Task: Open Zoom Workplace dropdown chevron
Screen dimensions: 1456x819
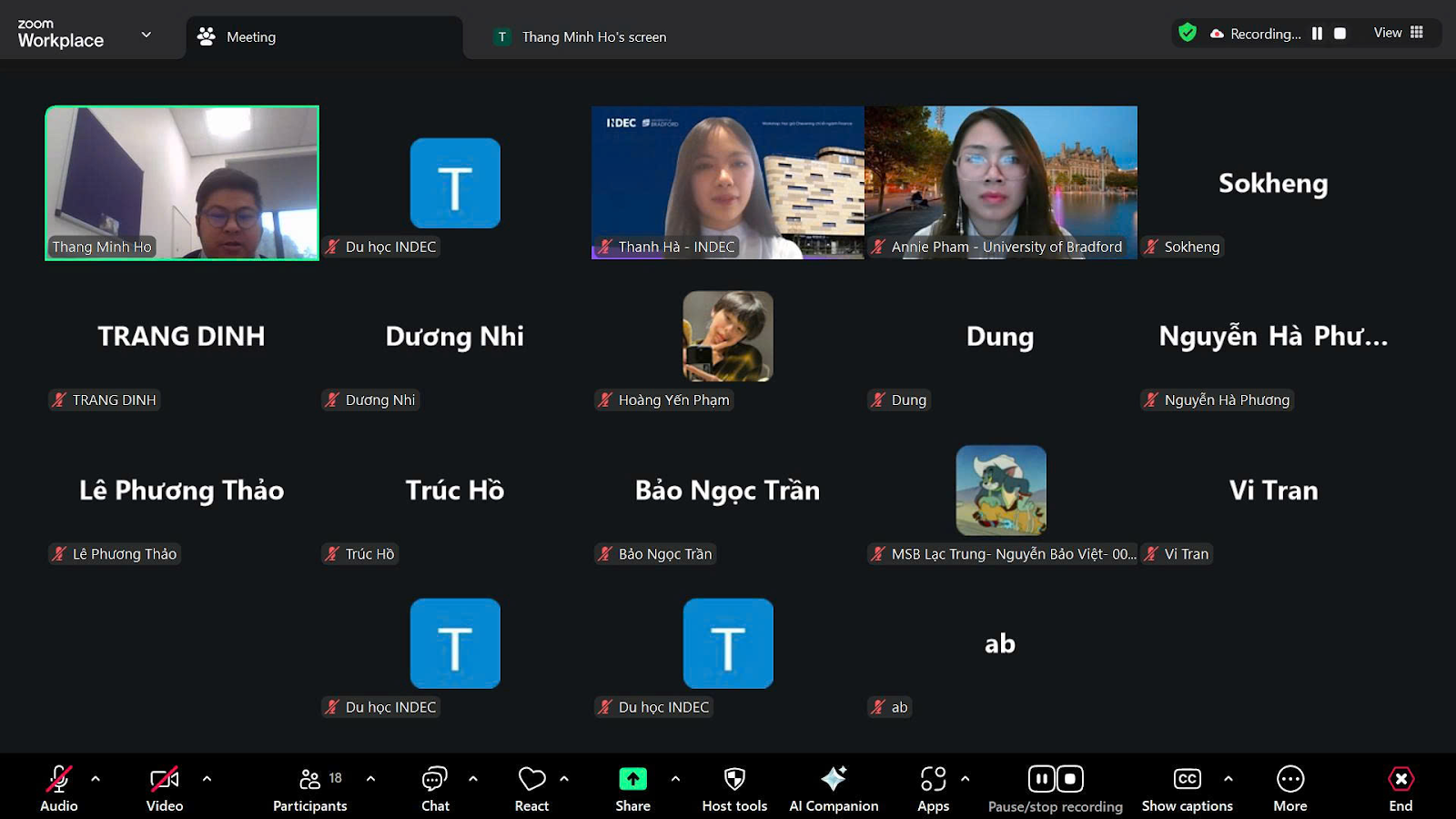Action: tap(147, 35)
